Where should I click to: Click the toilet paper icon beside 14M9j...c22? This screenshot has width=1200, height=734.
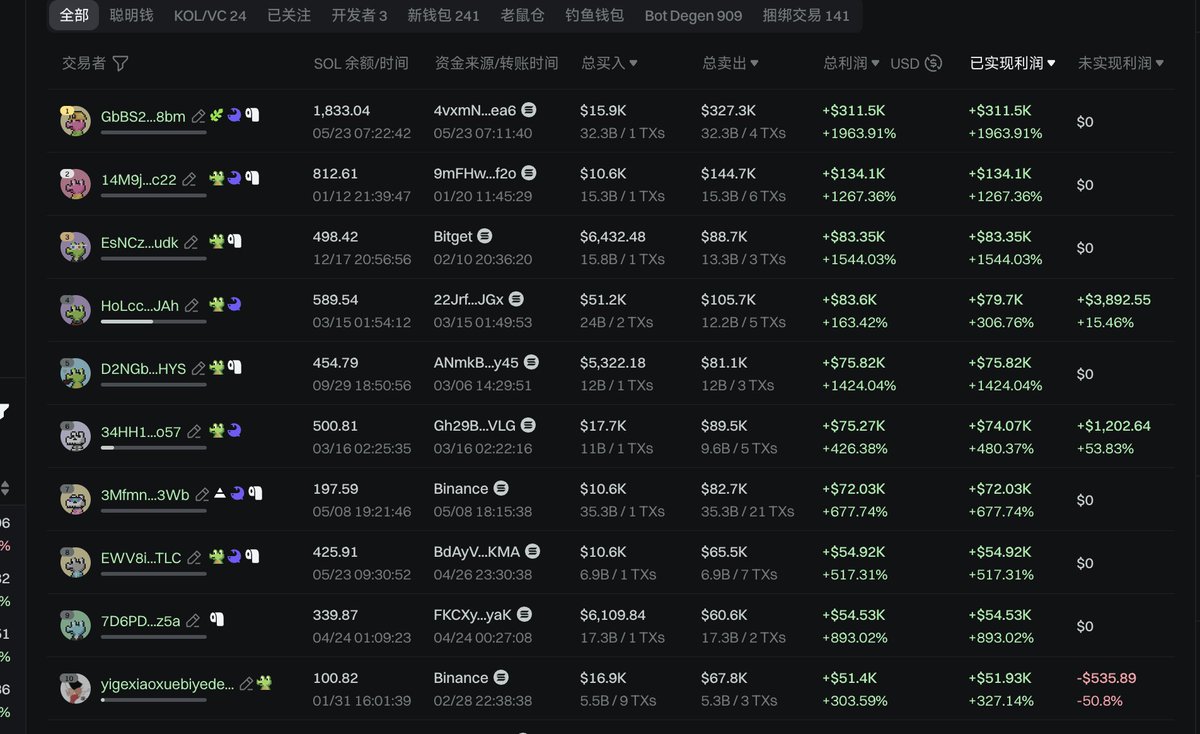253,179
